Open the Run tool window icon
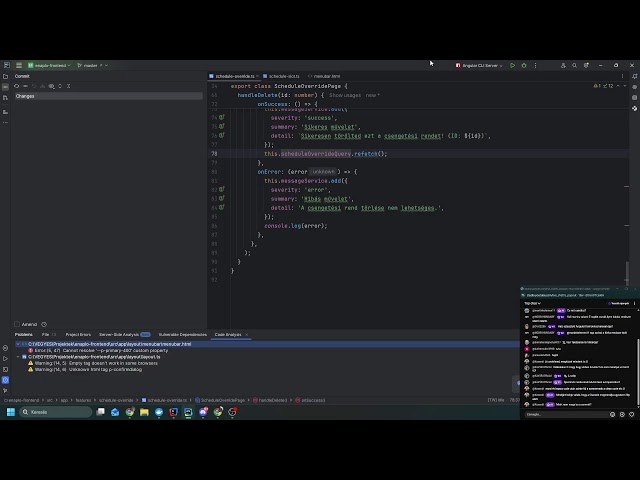Screen dimensions: 640x480 coord(5,359)
